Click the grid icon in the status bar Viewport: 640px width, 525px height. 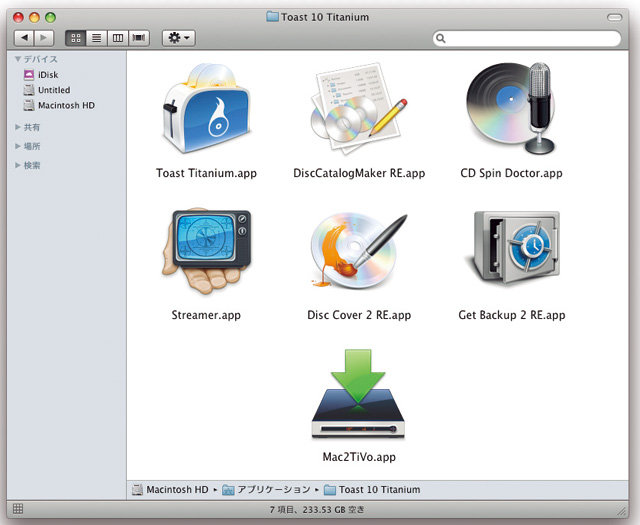tap(18, 509)
